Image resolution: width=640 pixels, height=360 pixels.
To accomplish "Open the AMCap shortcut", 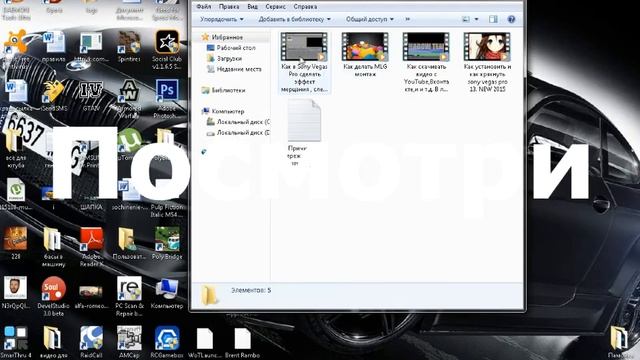I will tap(129, 342).
